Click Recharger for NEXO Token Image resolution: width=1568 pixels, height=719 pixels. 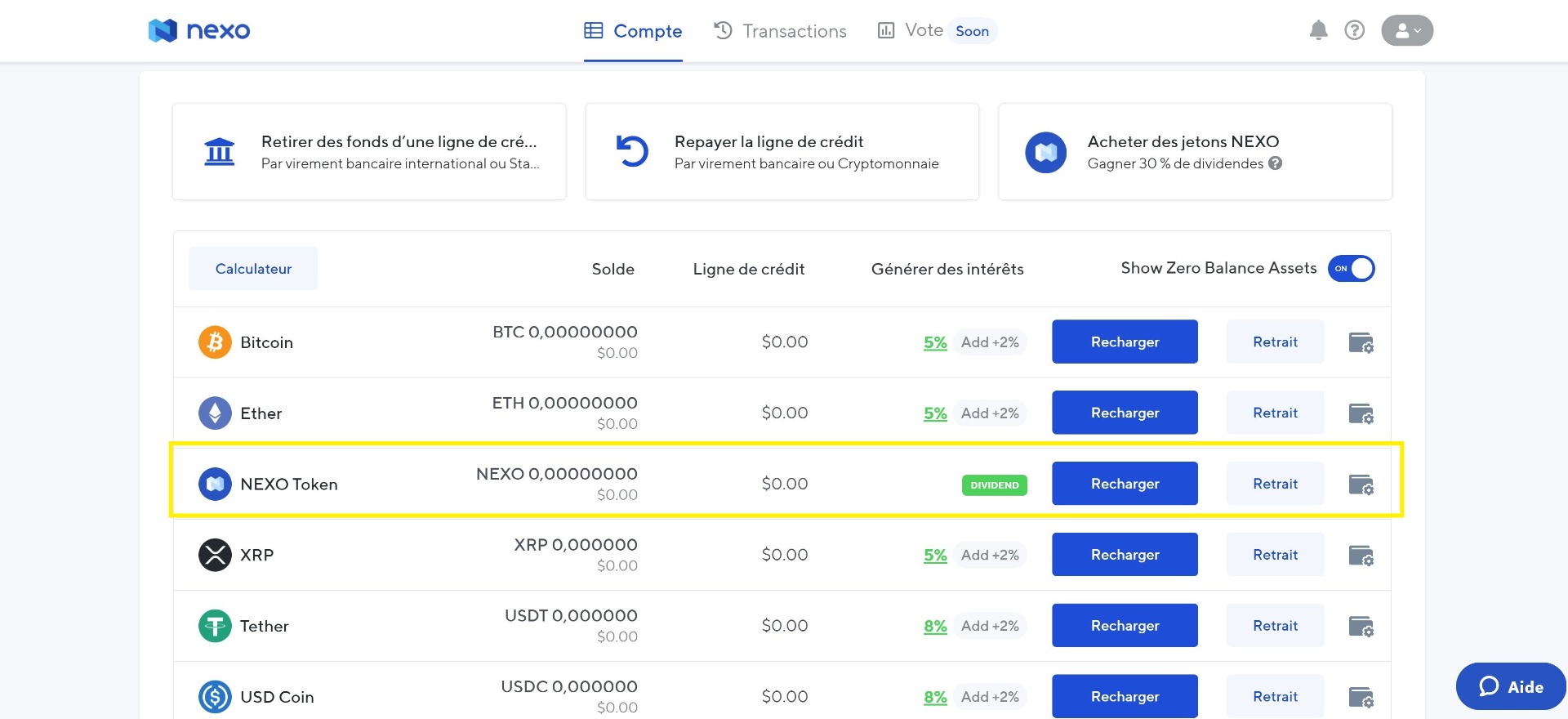click(1125, 484)
